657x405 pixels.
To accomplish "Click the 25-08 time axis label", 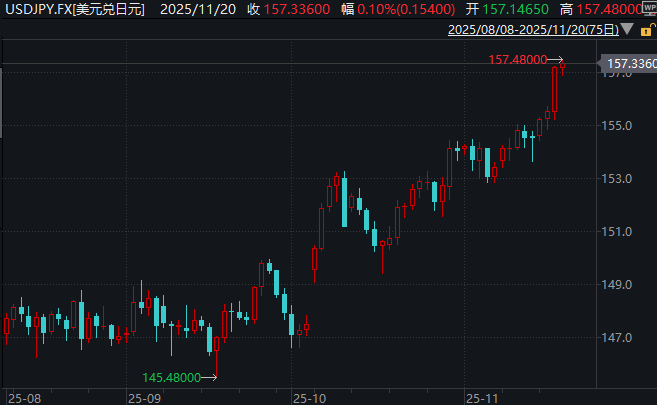I will (24, 398).
